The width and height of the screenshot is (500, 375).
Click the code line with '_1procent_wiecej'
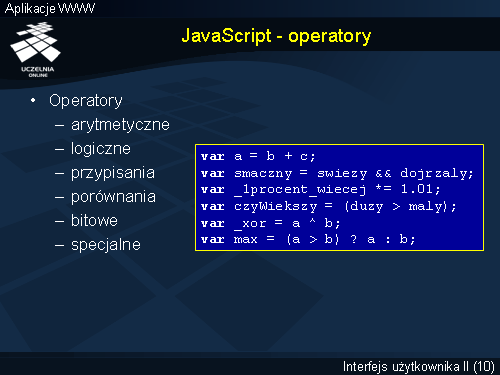321,190
